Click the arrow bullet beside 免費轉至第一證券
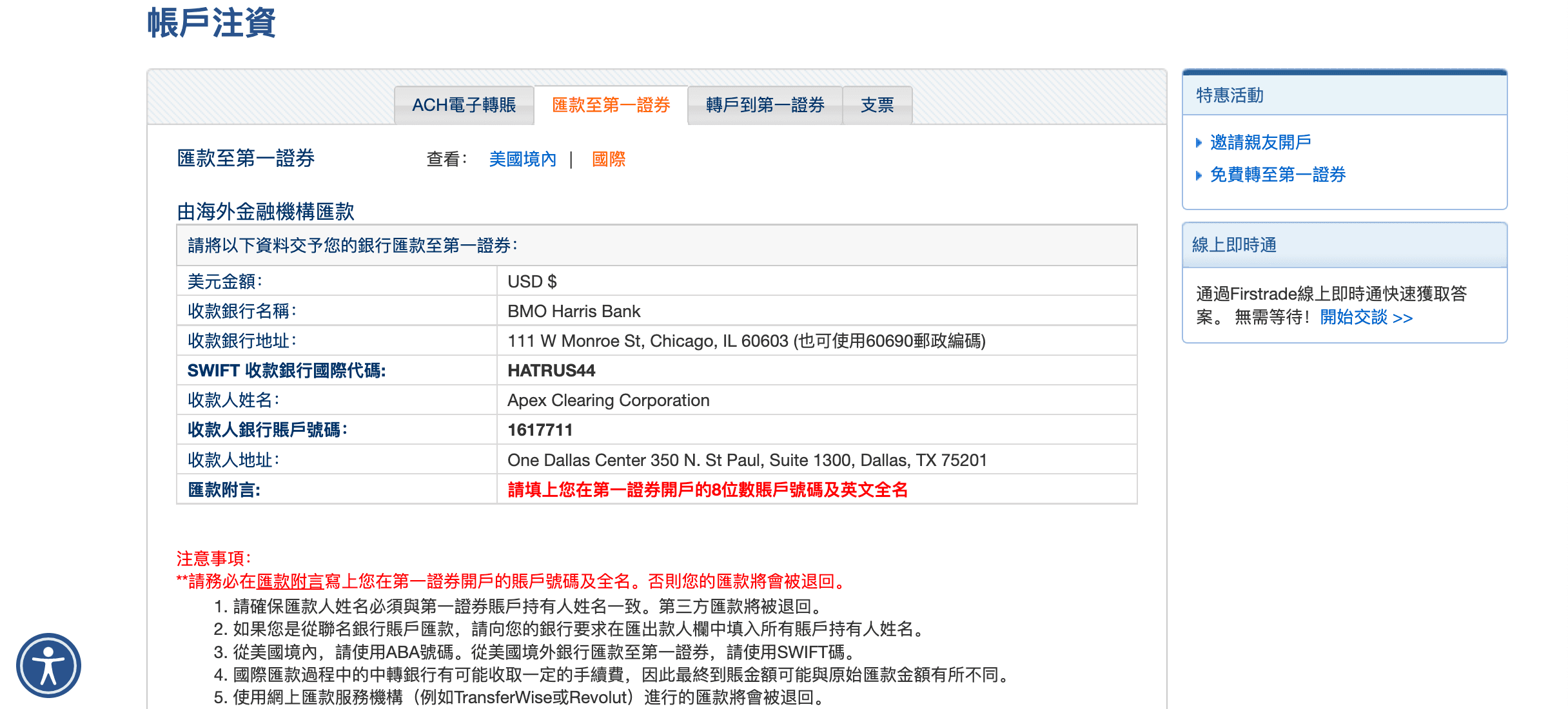Image resolution: width=1568 pixels, height=709 pixels. 1199,175
